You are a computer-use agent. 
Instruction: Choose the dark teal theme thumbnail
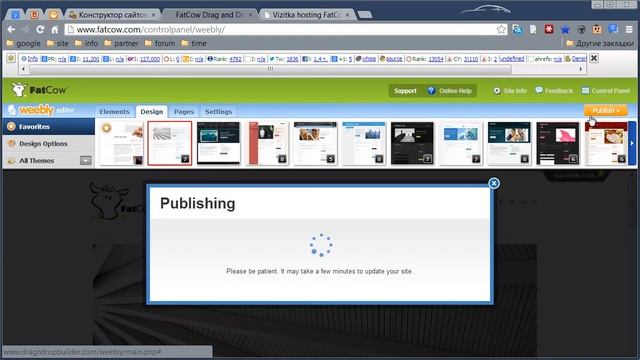tap(218, 143)
